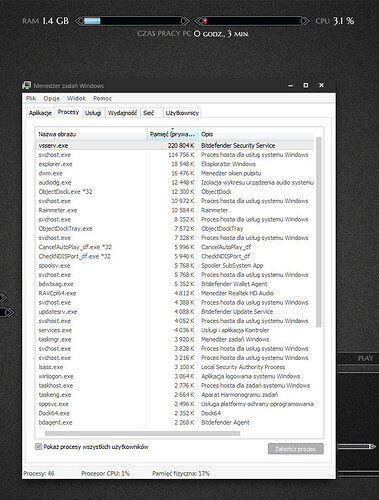This screenshot has height=500, width=379.
Task: Click 'Local Security Authority Process' description
Action: [x=243, y=367]
